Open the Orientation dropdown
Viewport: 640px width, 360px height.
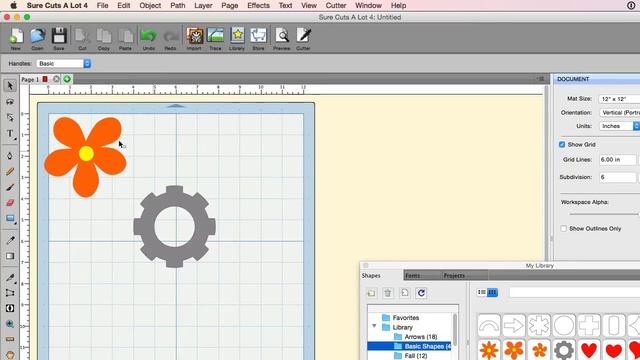tap(619, 113)
